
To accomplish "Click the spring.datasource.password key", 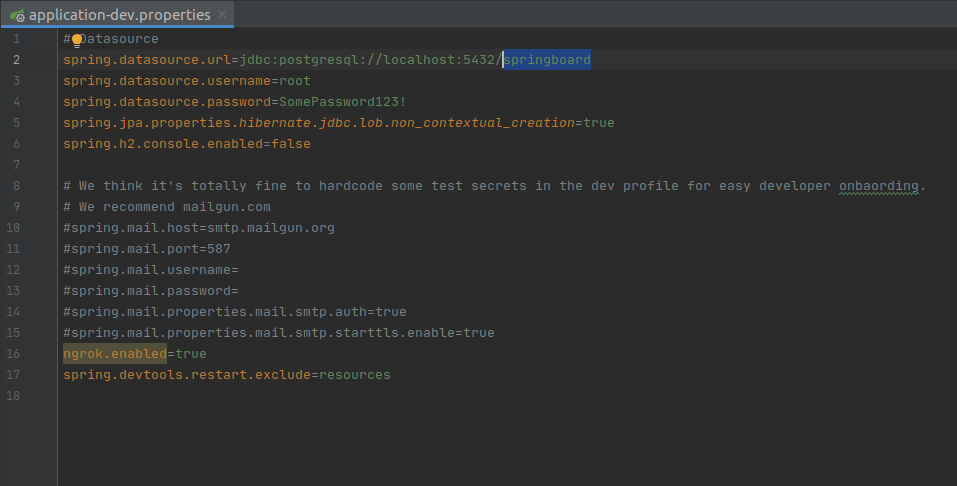I will (167, 101).
